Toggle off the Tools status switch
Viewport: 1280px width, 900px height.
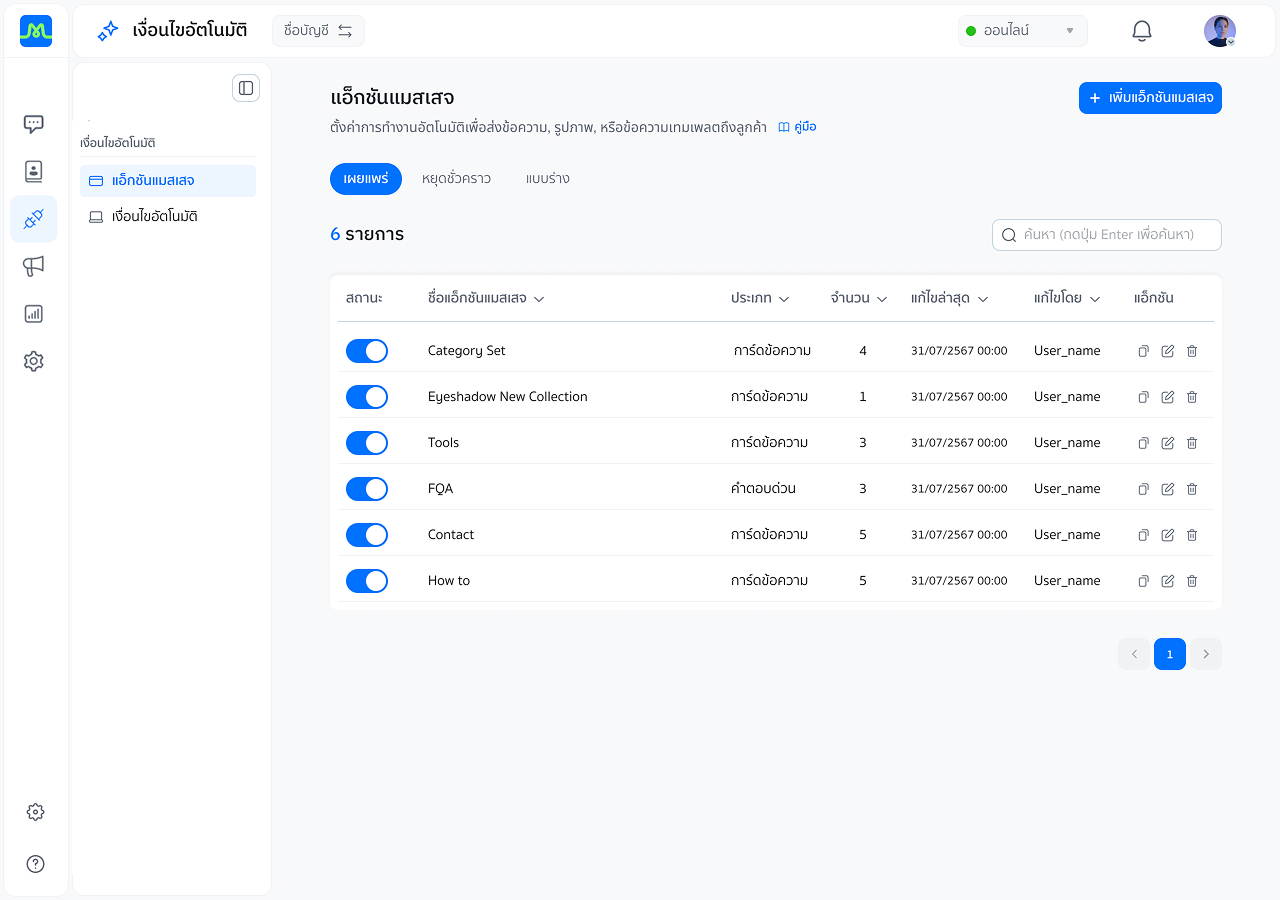pyautogui.click(x=367, y=443)
